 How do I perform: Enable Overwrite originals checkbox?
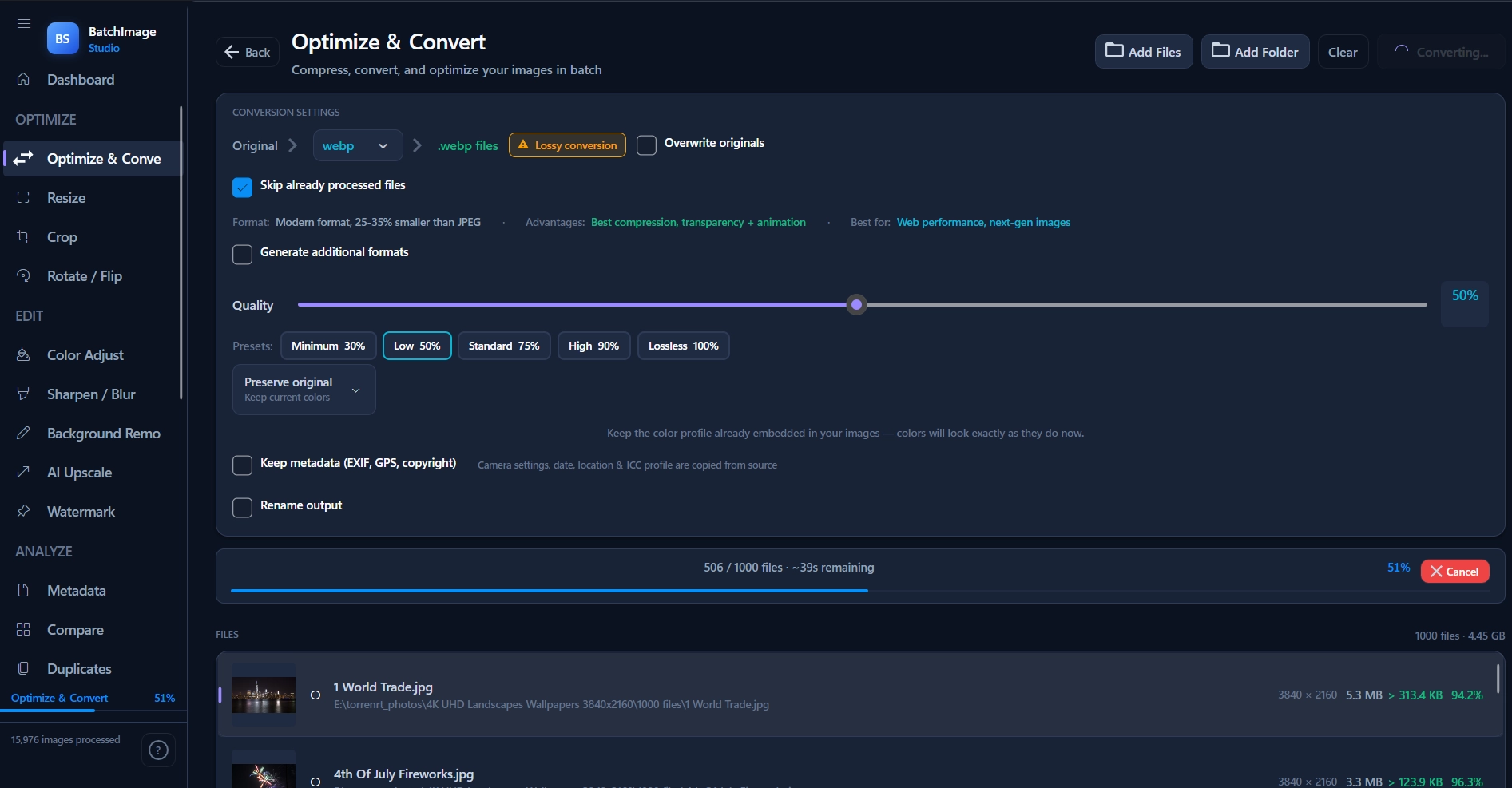(x=646, y=145)
